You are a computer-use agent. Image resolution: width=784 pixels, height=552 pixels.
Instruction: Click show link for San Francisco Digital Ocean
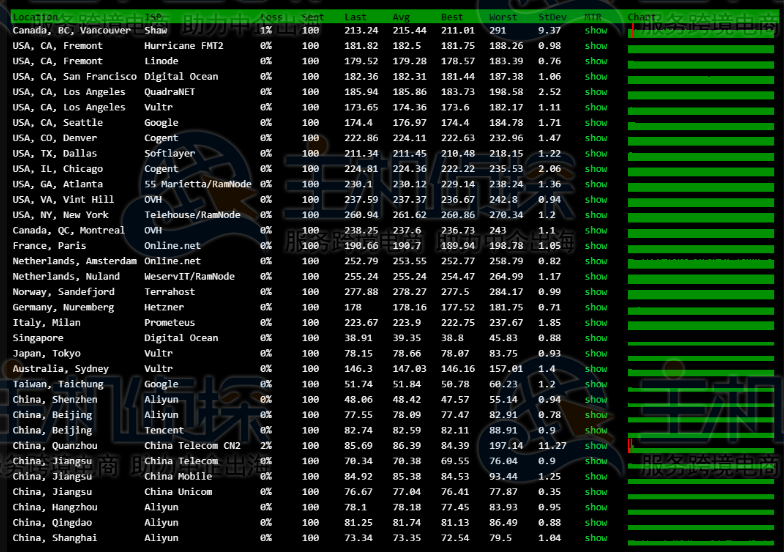pos(596,77)
